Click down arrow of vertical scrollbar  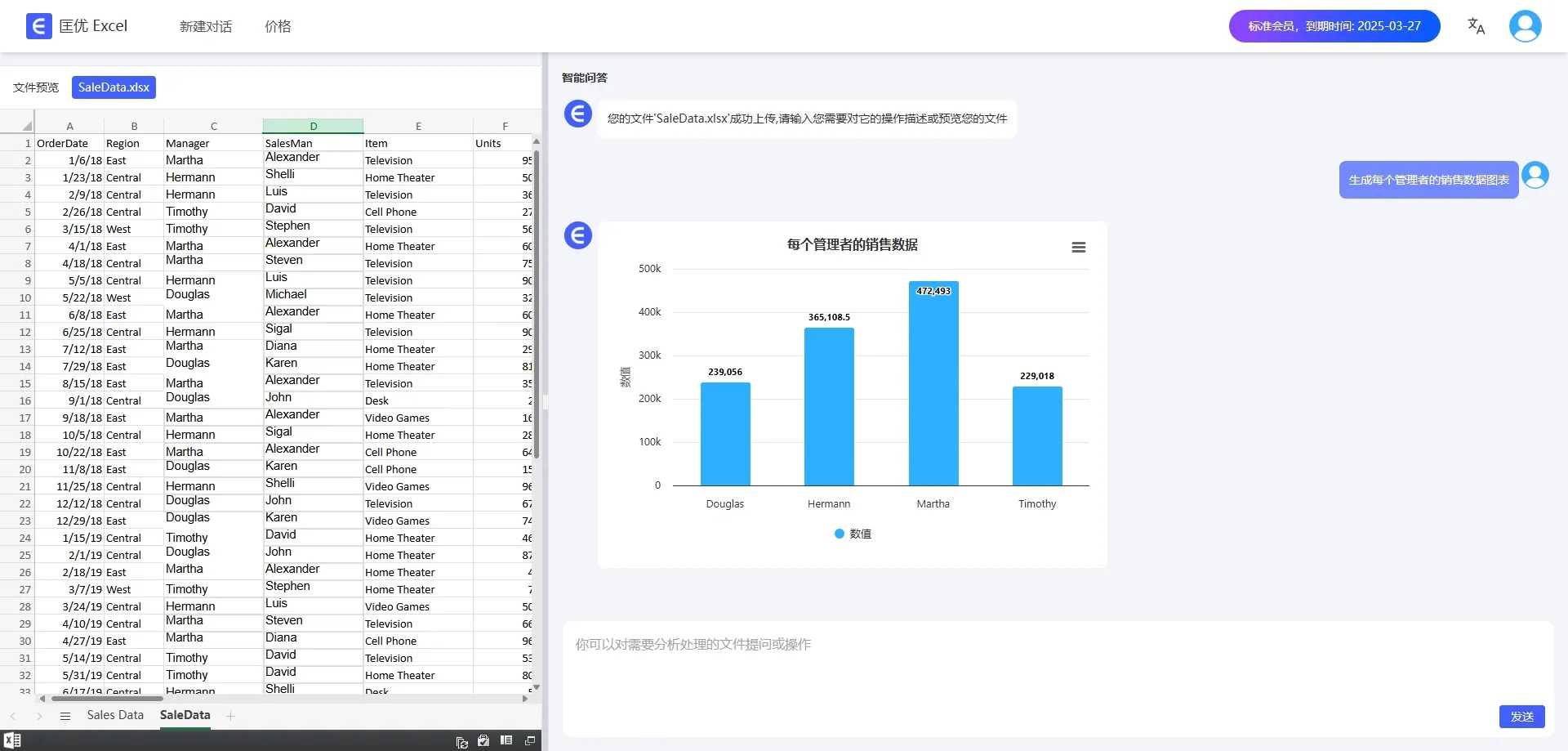pos(536,687)
